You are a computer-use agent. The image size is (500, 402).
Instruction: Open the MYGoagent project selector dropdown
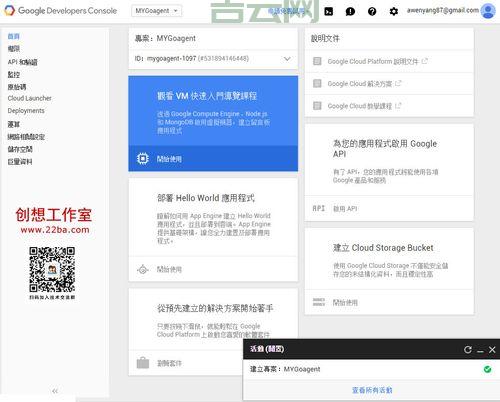(156, 11)
